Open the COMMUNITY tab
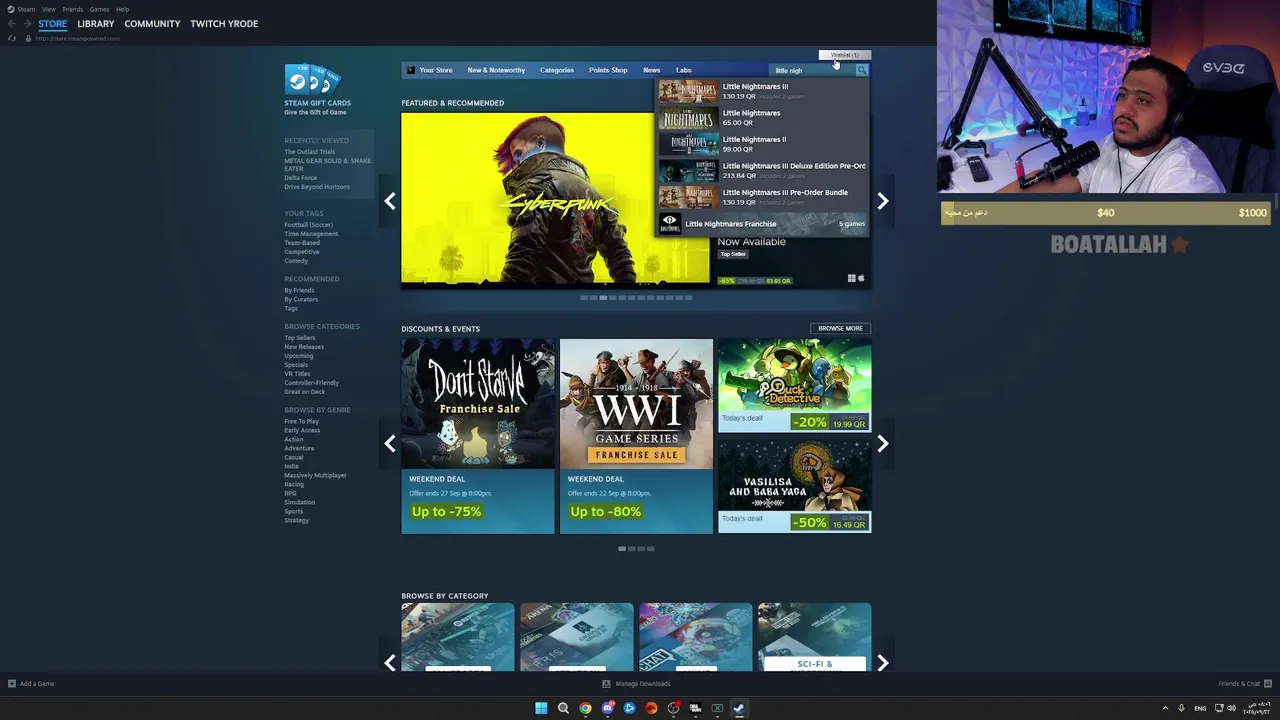Viewport: 1280px width, 720px height. 152,24
